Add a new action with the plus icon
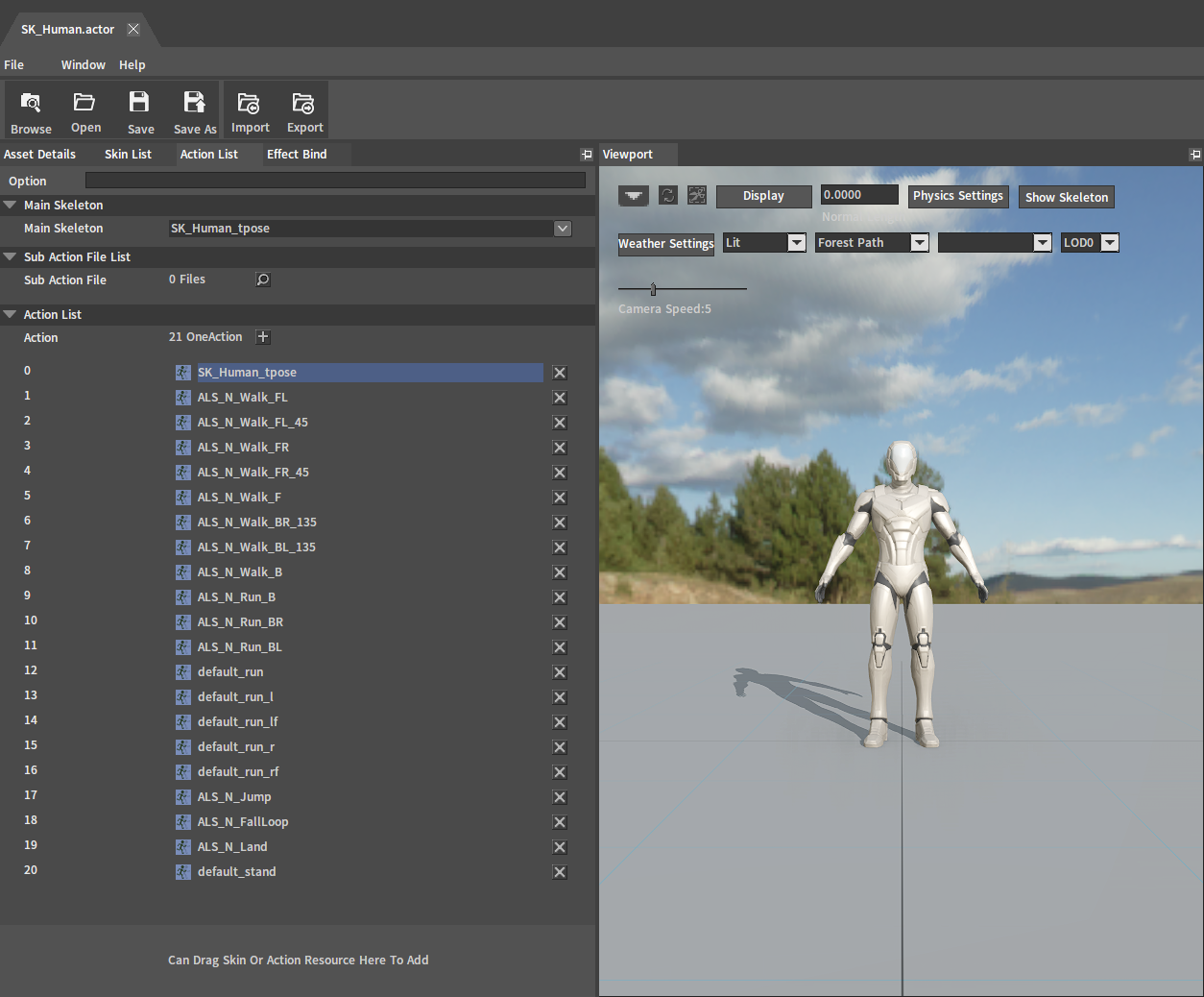The image size is (1204, 997). (x=263, y=337)
